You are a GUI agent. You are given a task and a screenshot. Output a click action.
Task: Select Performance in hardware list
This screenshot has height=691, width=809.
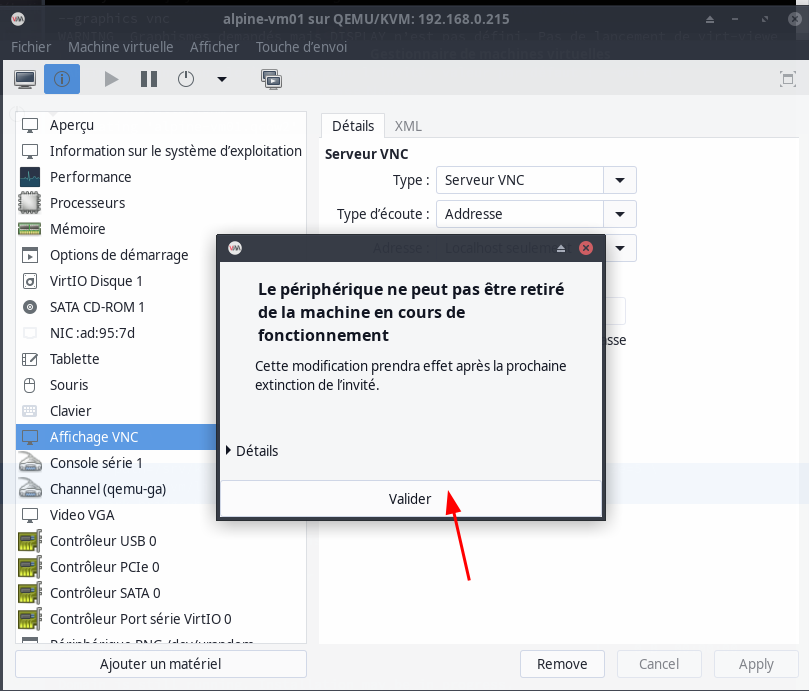(90, 177)
